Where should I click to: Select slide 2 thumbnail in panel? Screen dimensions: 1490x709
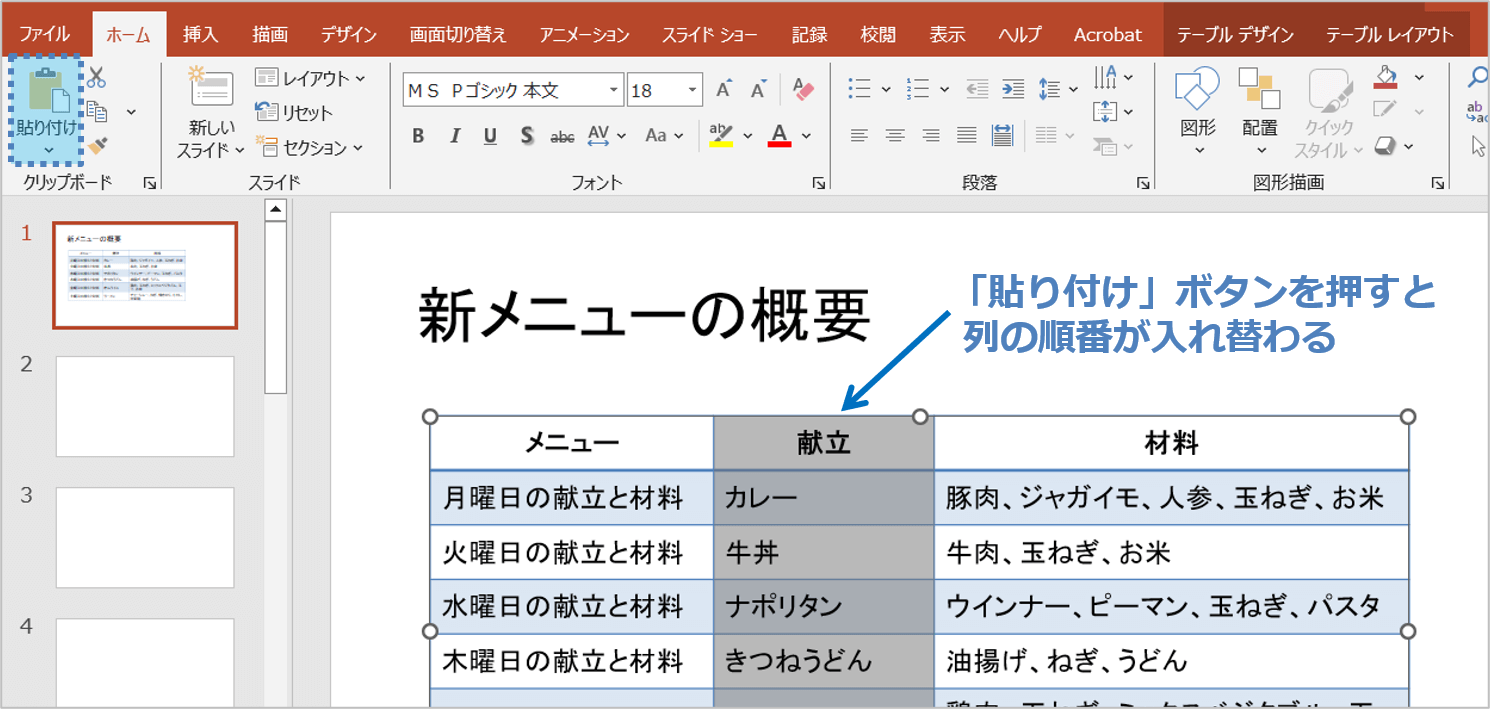point(145,406)
